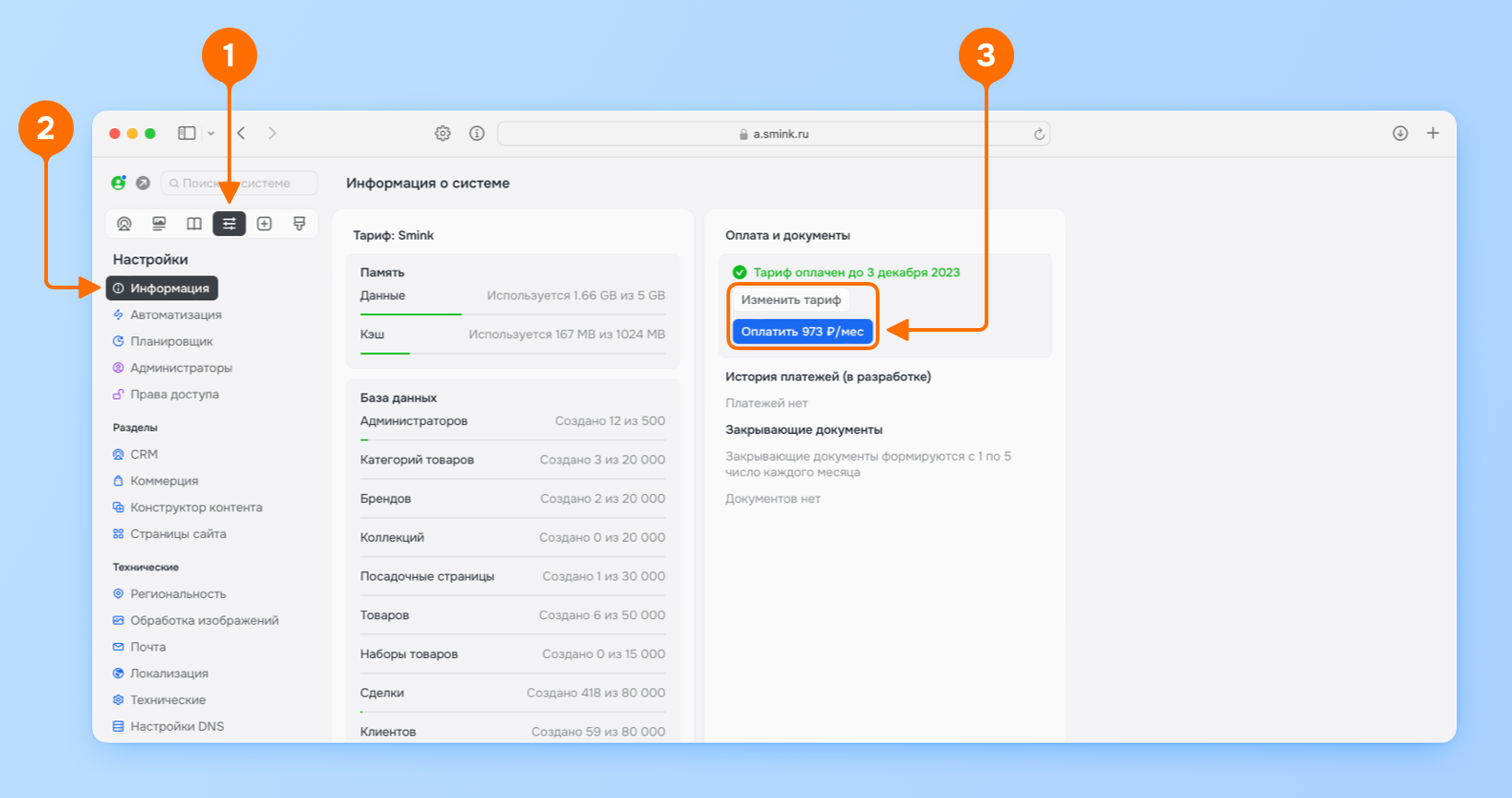1512x798 pixels.
Task: Open the book (catalog) icon in the toolbar
Action: click(x=194, y=224)
